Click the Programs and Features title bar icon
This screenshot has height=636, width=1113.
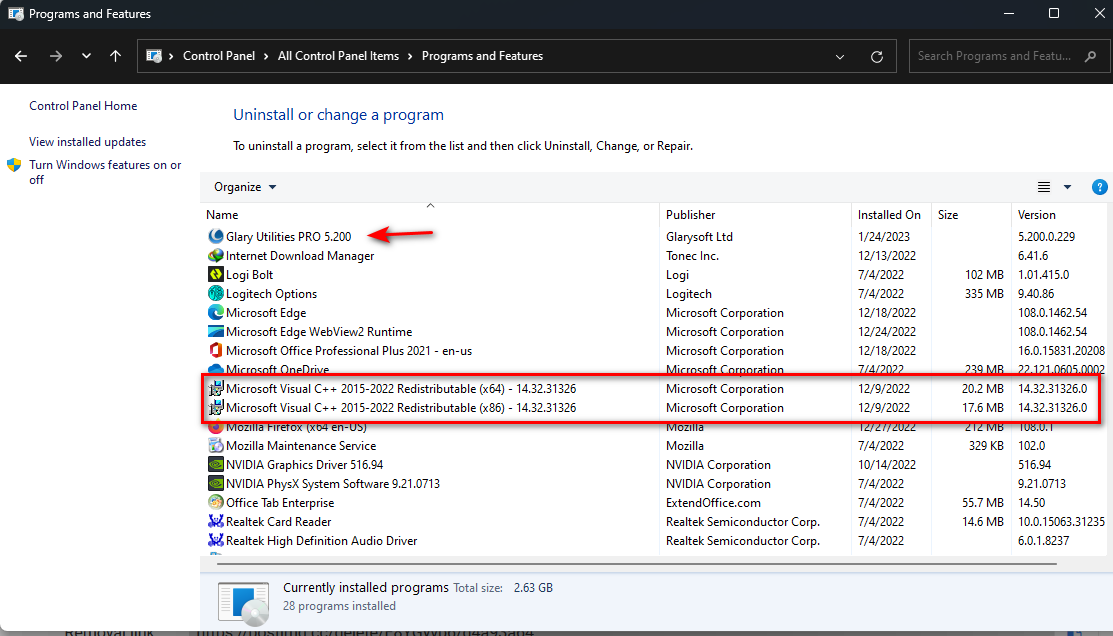(16, 13)
